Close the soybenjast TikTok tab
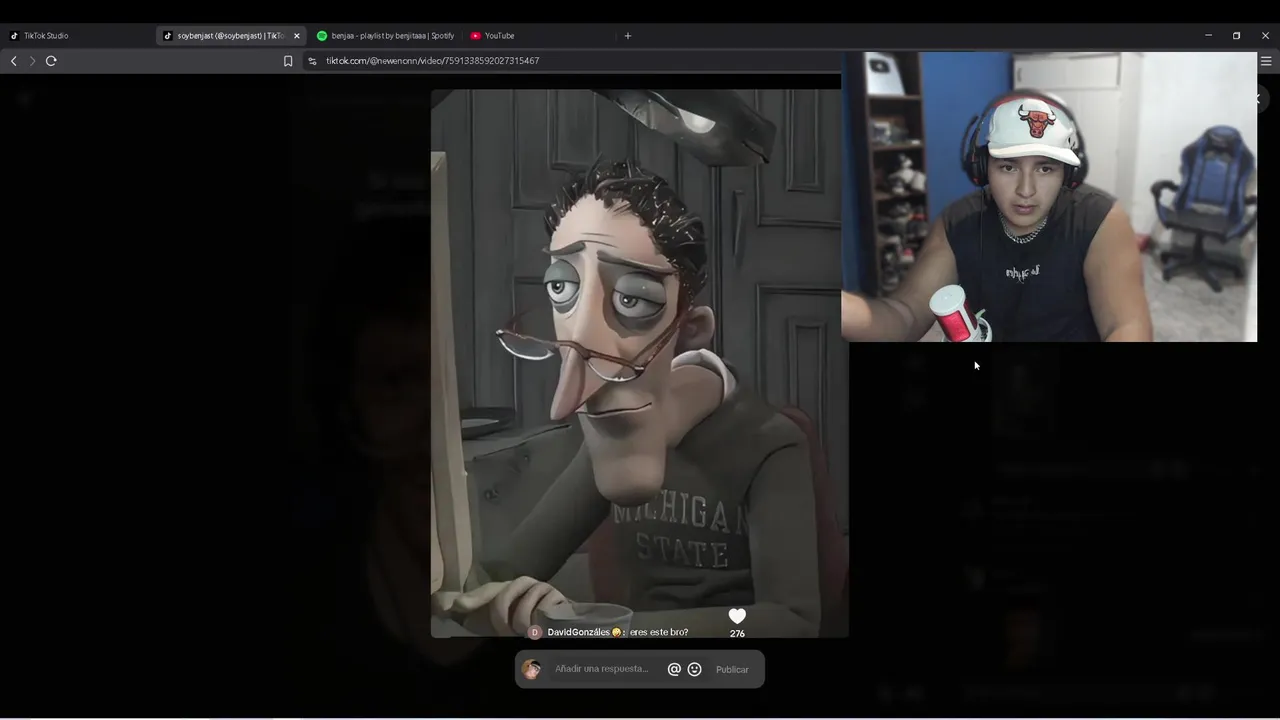The image size is (1280, 720). [296, 36]
